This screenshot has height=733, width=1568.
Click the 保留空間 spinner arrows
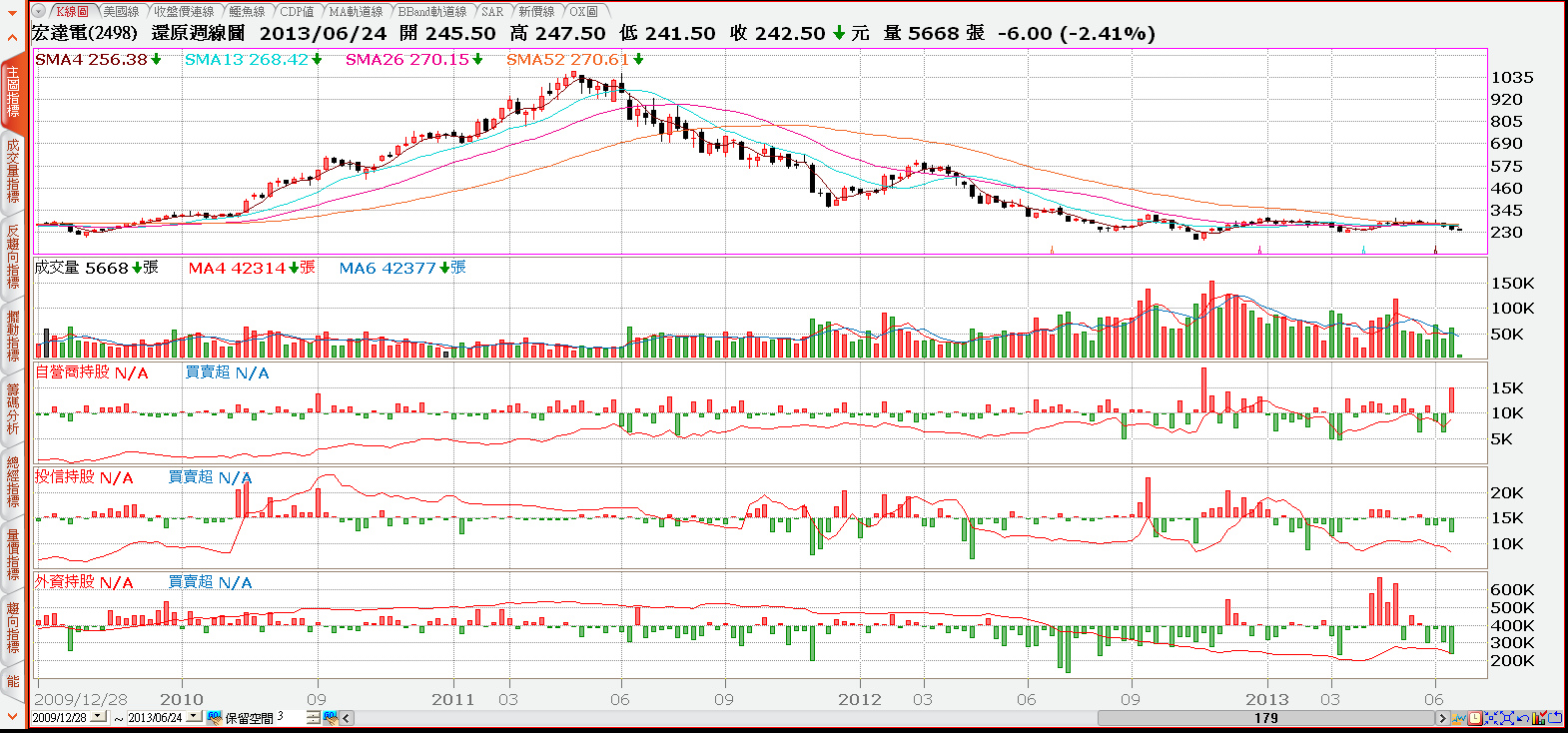[313, 717]
